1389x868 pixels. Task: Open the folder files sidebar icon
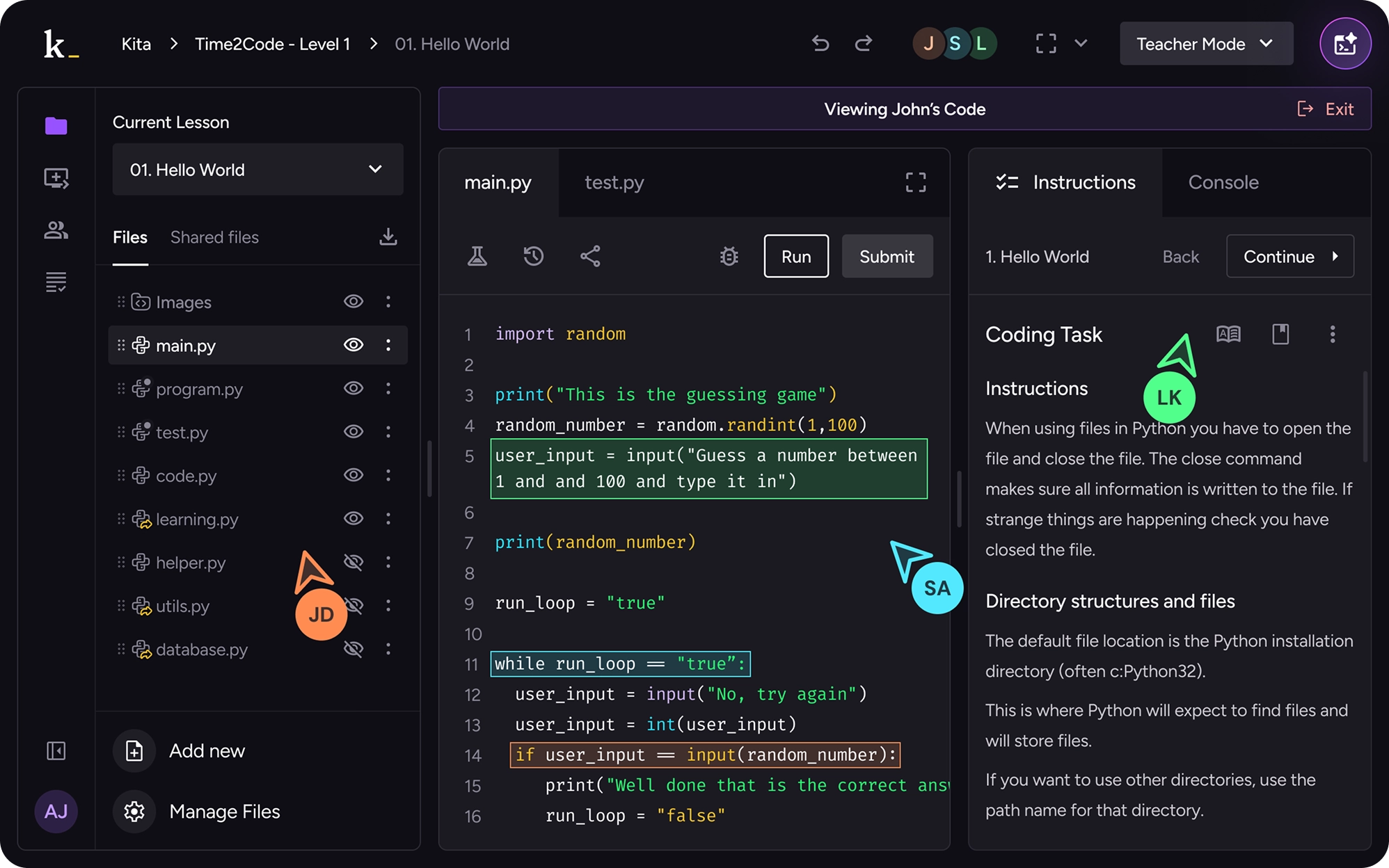[x=56, y=126]
